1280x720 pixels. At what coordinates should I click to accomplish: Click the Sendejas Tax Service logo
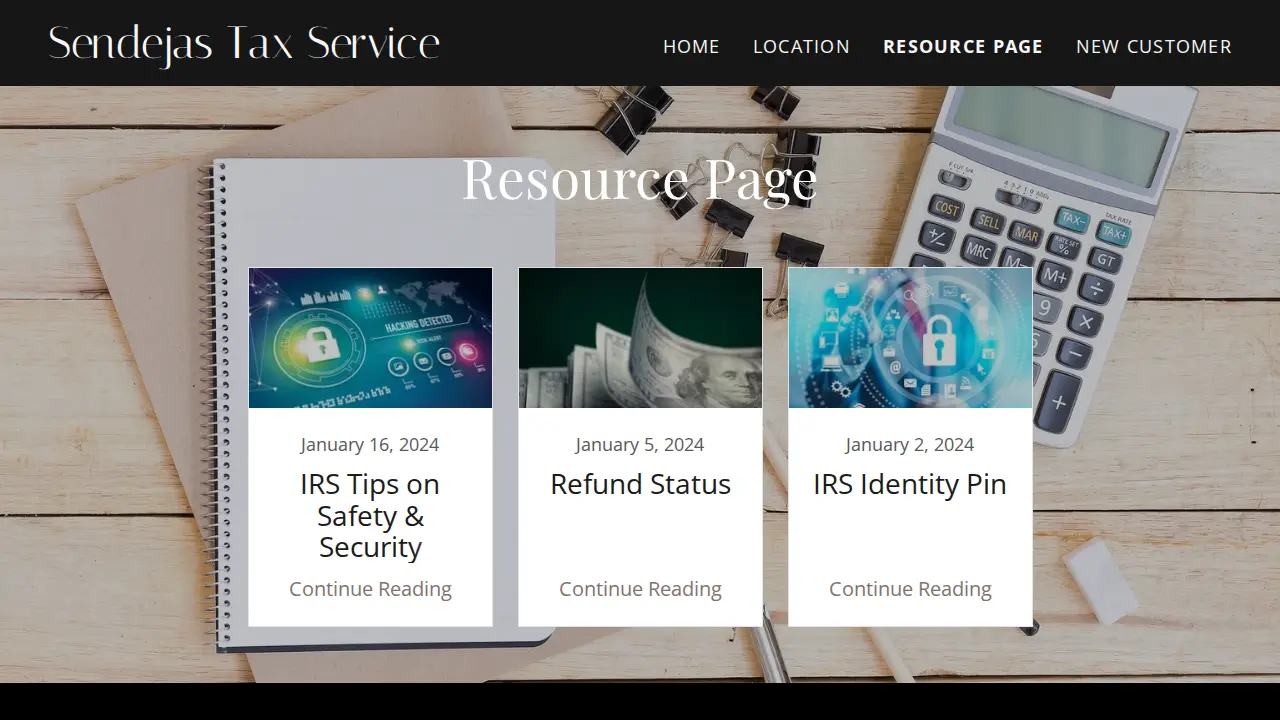(244, 44)
